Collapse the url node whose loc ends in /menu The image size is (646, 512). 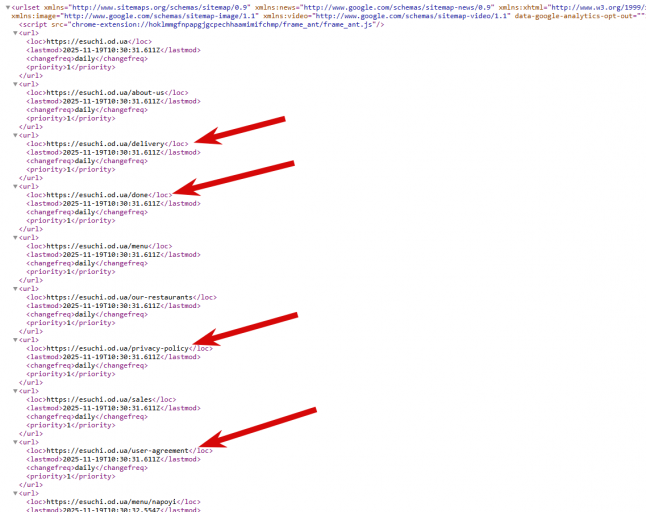coord(15,238)
